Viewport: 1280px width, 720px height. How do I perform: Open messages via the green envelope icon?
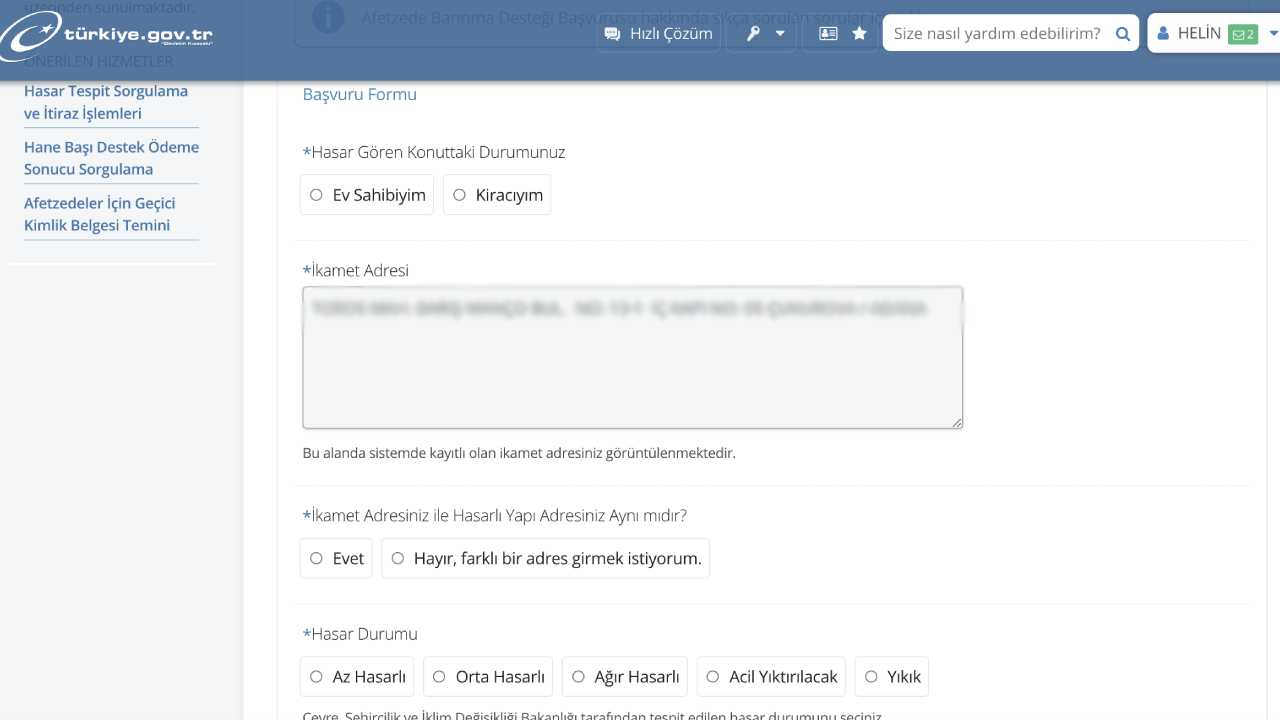tap(1243, 33)
